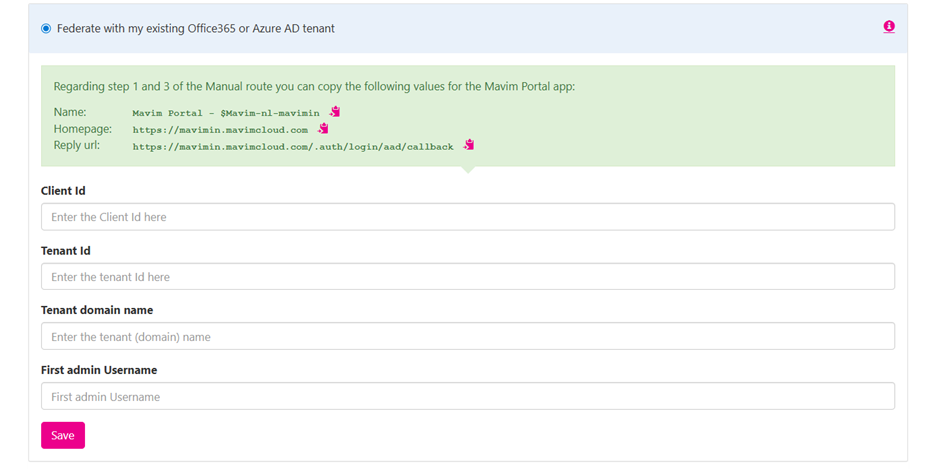Click the Tenant Id label text
The image size is (939, 469).
click(x=66, y=250)
